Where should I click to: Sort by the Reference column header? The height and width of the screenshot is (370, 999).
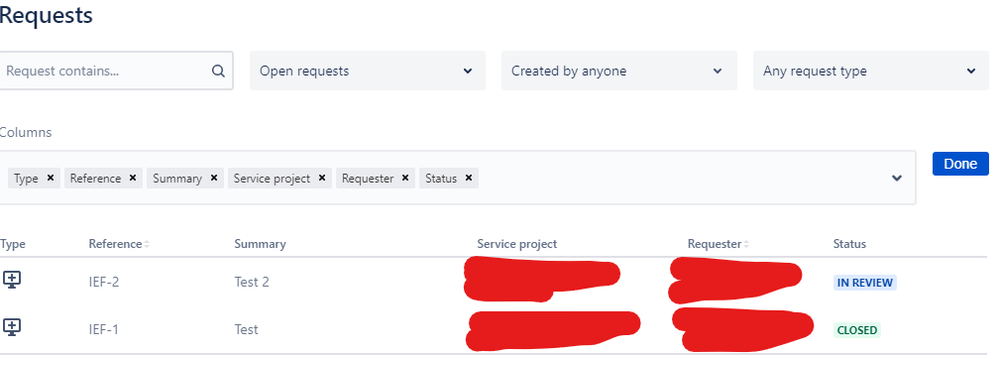pos(119,244)
